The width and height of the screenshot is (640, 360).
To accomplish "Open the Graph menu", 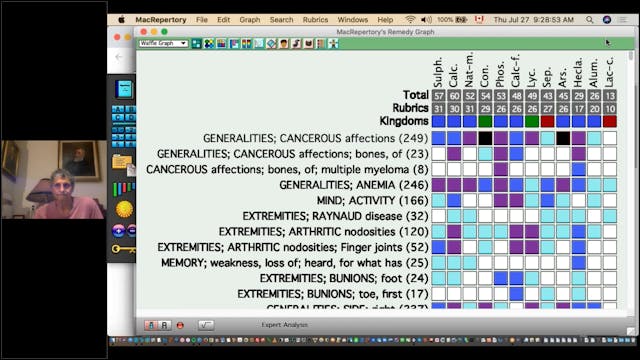I will tap(250, 20).
